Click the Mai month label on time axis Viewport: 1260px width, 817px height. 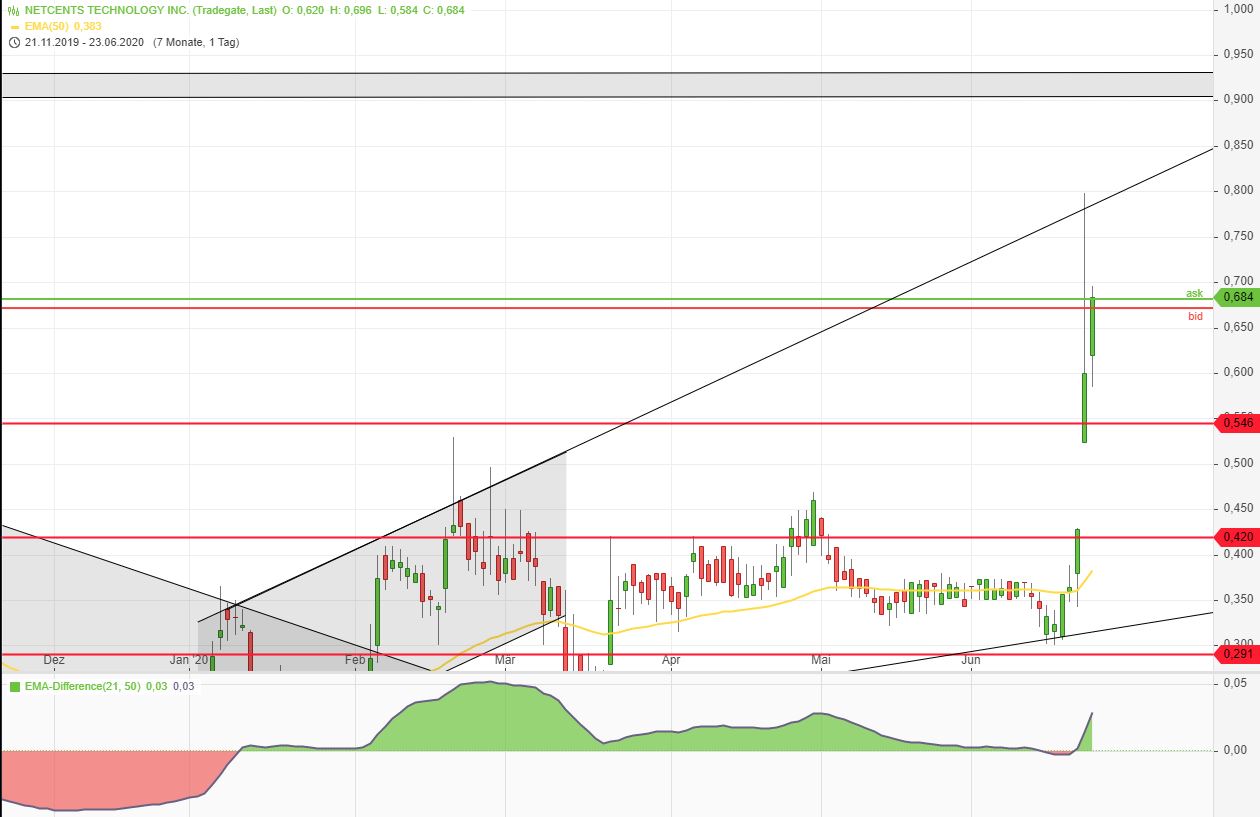(821, 660)
